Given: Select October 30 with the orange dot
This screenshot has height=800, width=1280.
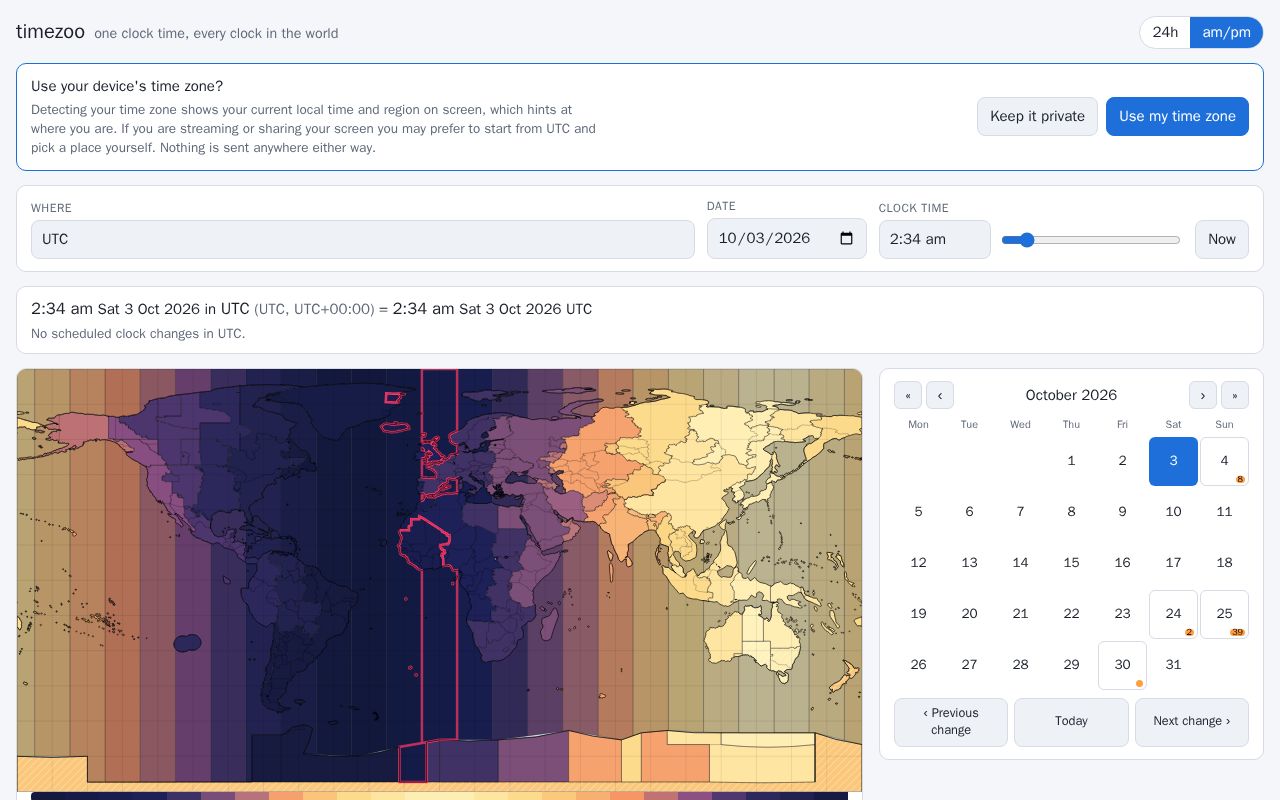Looking at the screenshot, I should click(x=1122, y=665).
